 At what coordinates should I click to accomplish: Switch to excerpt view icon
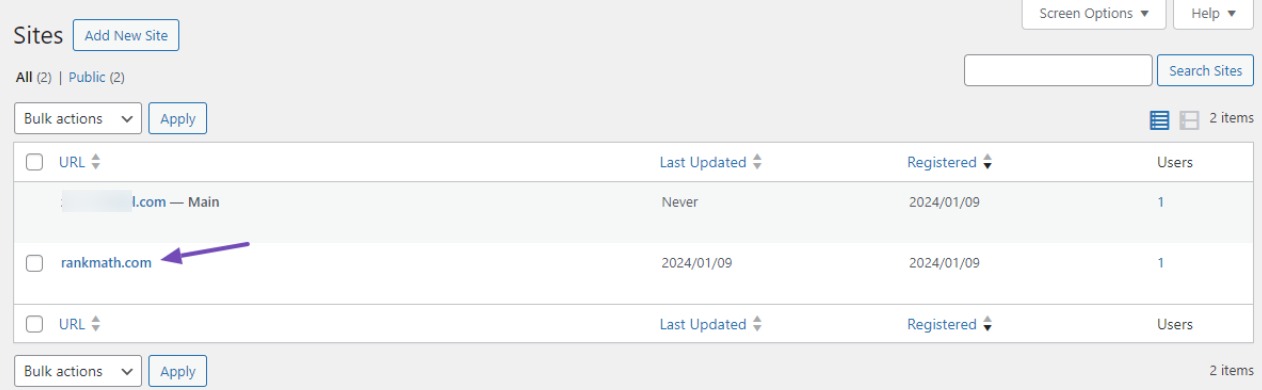click(1189, 120)
